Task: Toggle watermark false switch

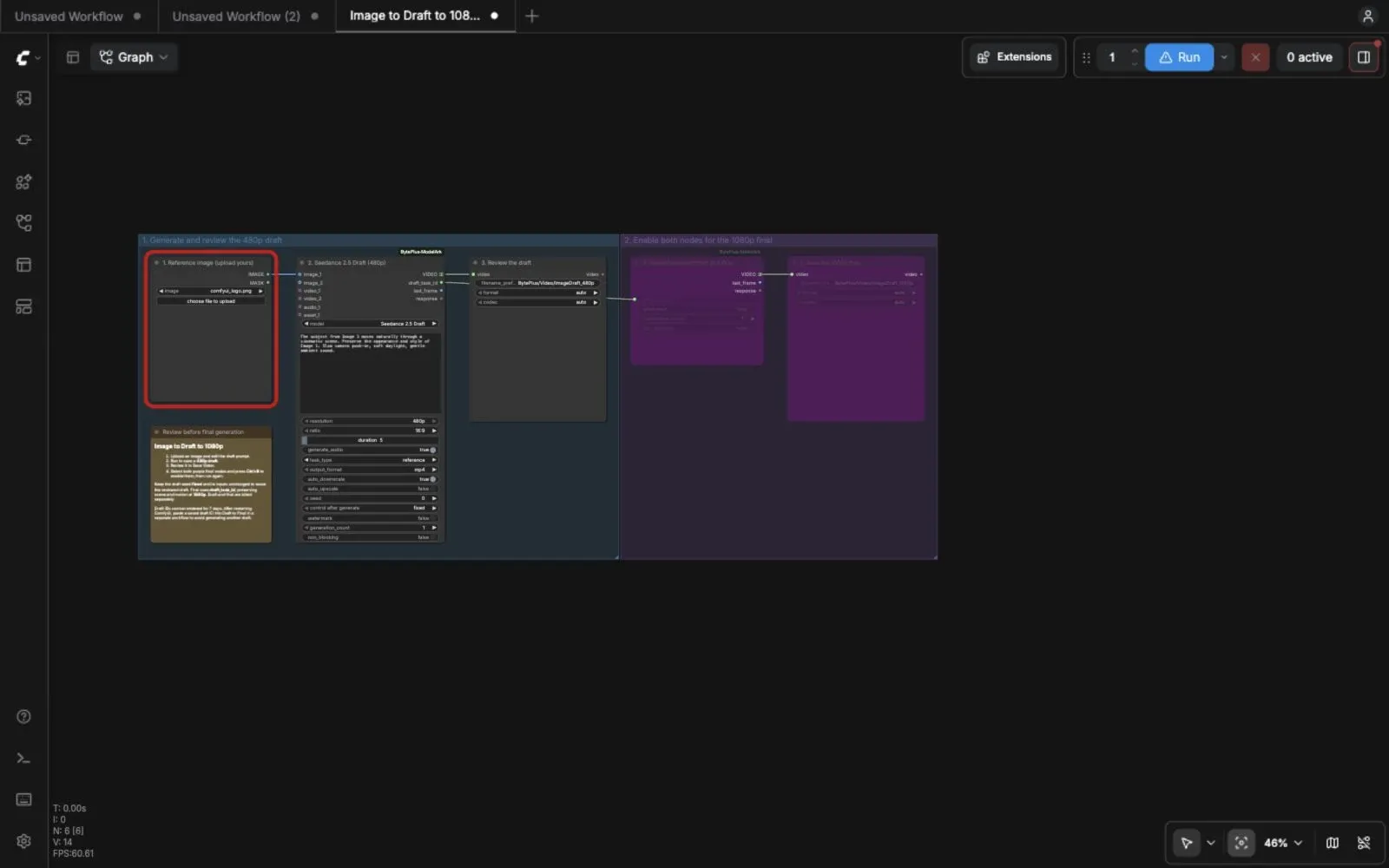Action: coord(370,518)
